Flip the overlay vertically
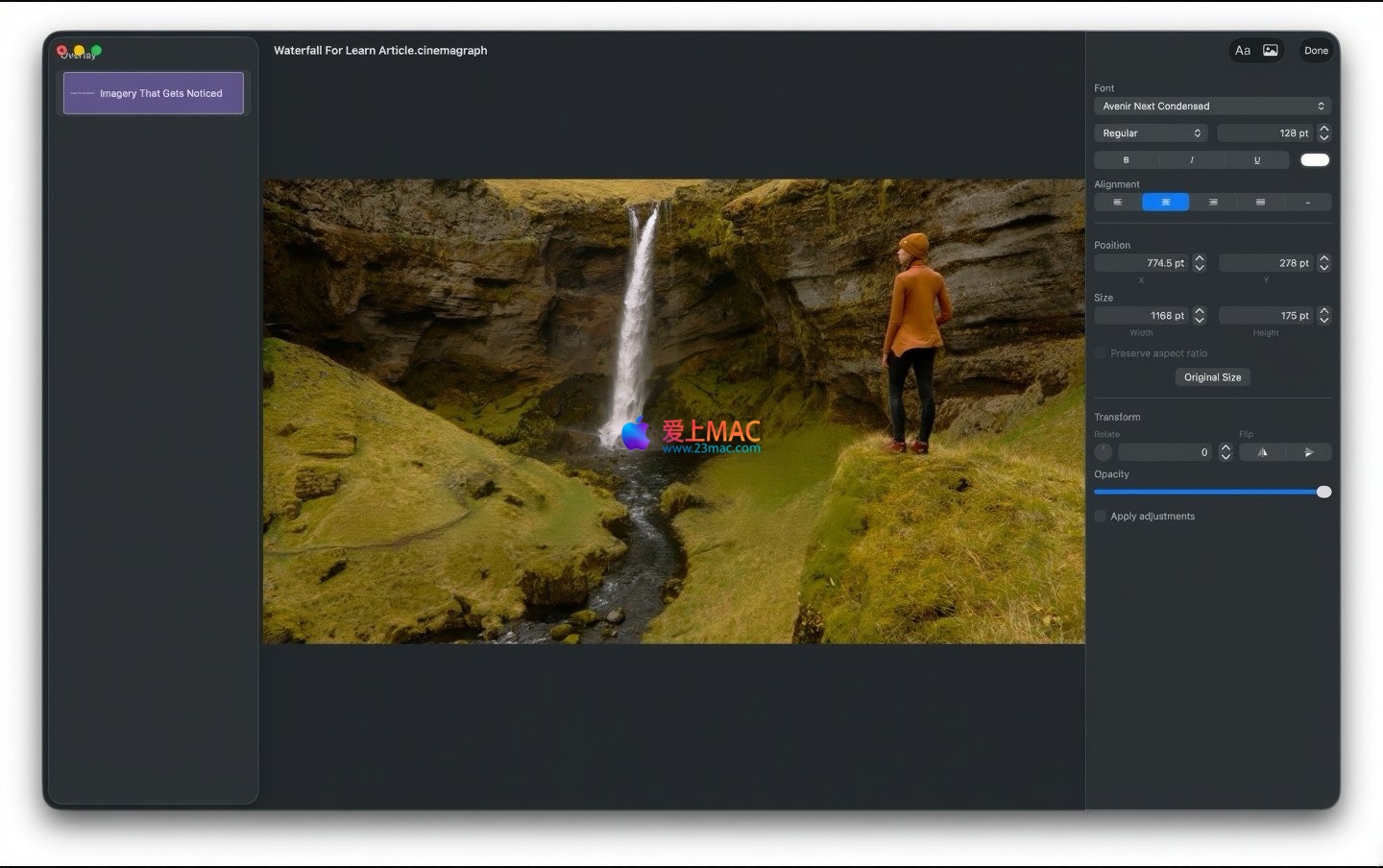The height and width of the screenshot is (868, 1383). (x=1308, y=452)
